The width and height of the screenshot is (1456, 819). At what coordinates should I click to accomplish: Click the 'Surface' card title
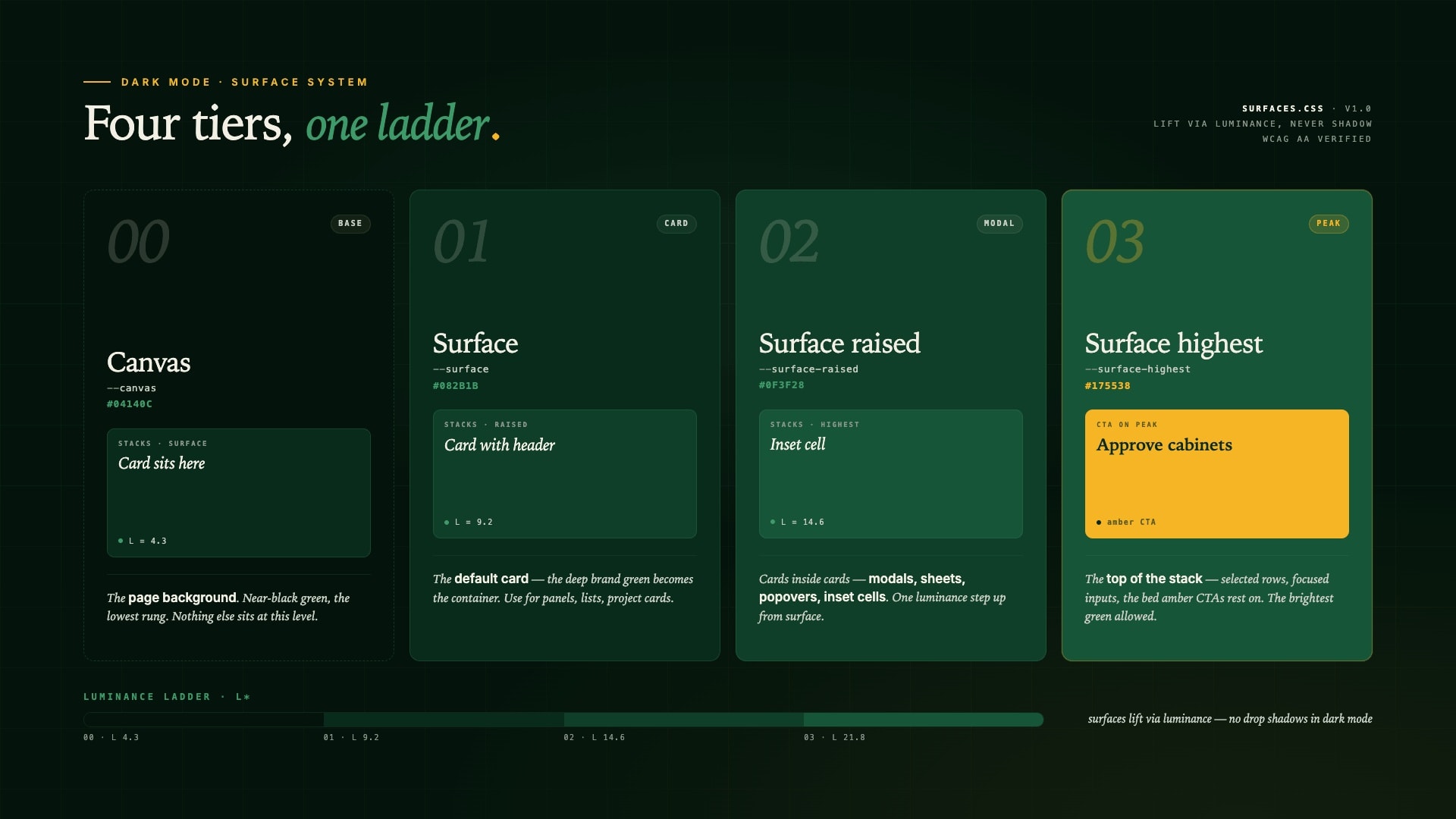pos(475,344)
